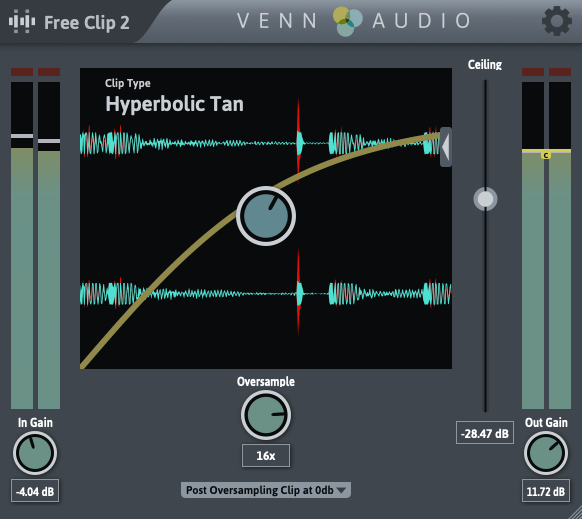This screenshot has width=582, height=519.
Task: Click the Free Clip 2 waveform logo icon
Action: click(22, 21)
